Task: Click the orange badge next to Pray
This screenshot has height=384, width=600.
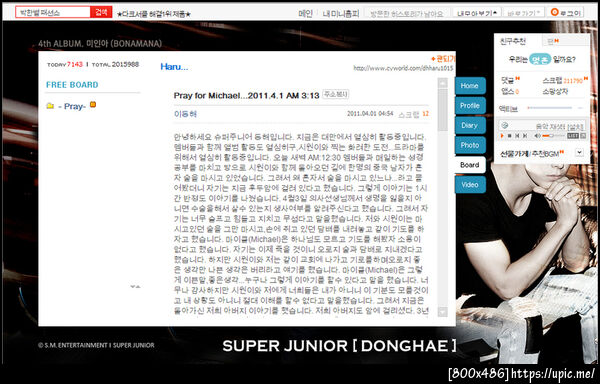Action: [x=93, y=104]
